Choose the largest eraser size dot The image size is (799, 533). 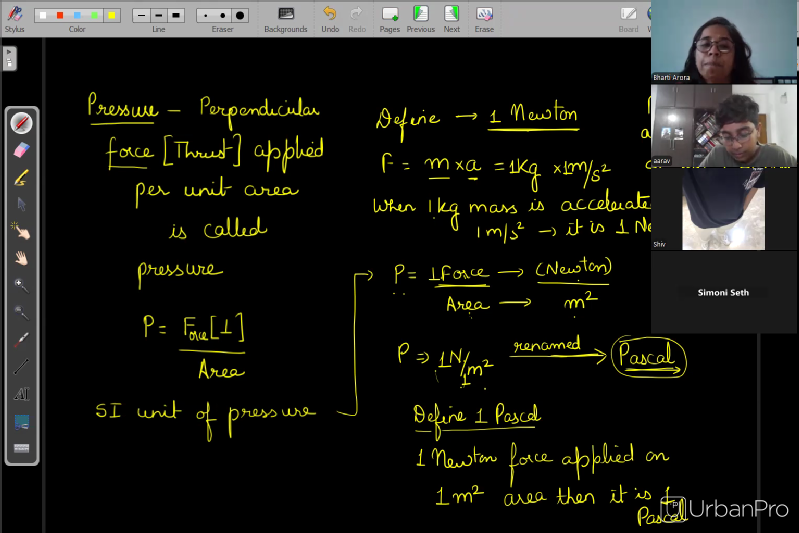[239, 15]
